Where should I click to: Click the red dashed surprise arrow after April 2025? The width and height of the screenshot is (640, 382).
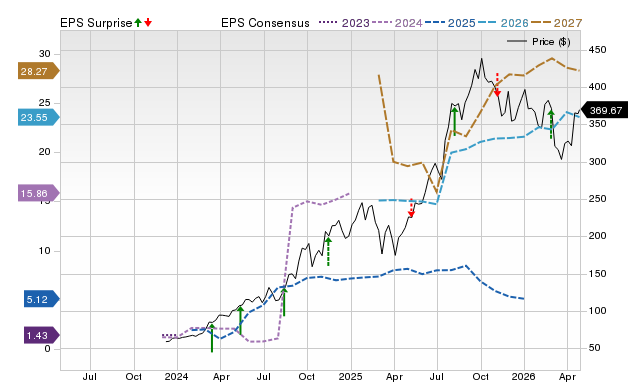411,208
